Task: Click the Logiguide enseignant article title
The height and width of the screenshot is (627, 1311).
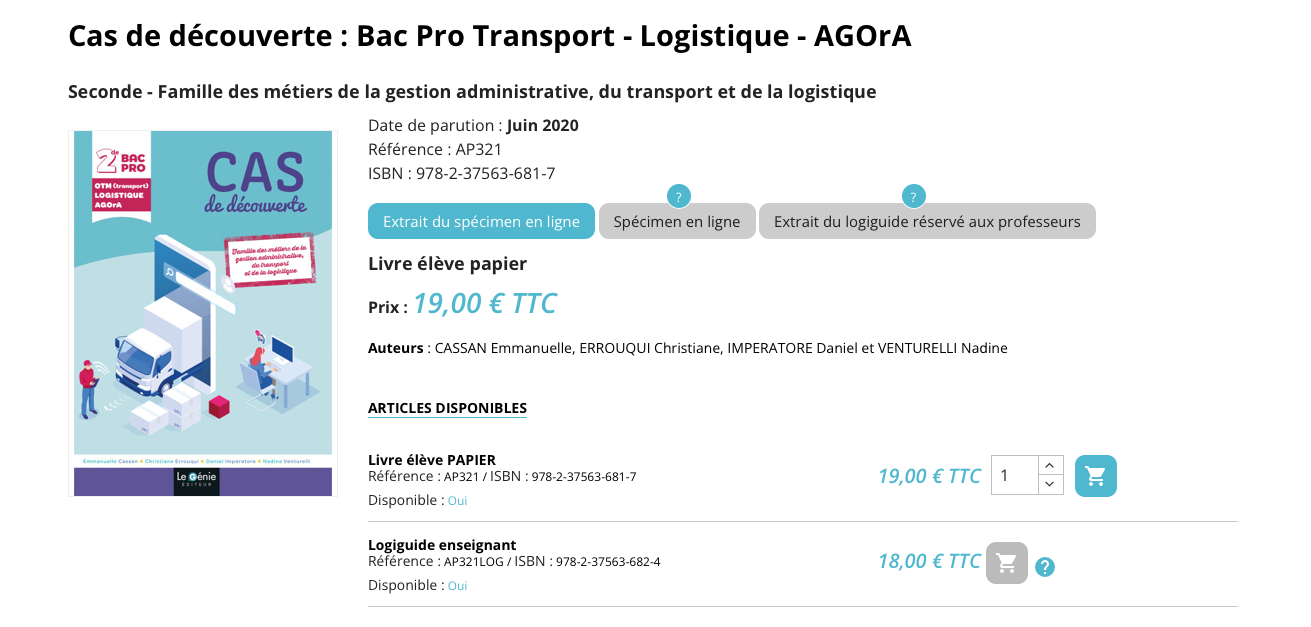Action: pyautogui.click(x=442, y=545)
